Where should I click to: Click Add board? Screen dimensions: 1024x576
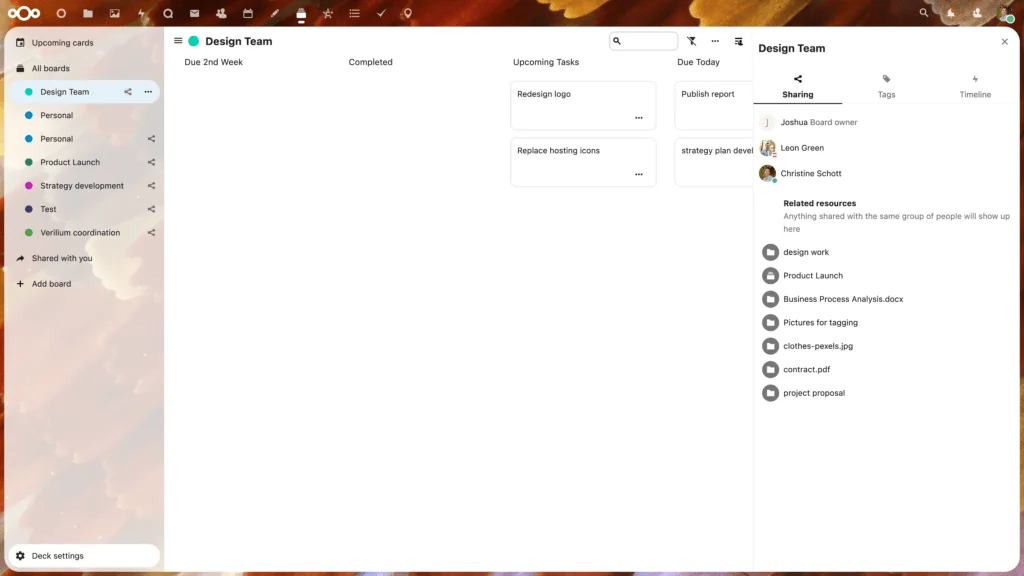(85, 283)
